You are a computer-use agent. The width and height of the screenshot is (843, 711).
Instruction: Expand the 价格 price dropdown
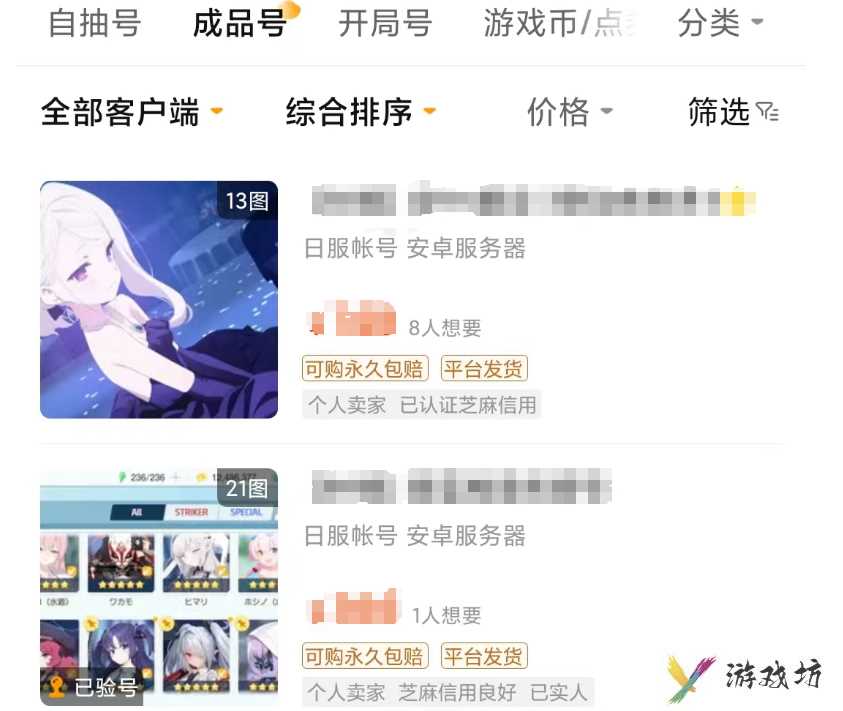570,112
